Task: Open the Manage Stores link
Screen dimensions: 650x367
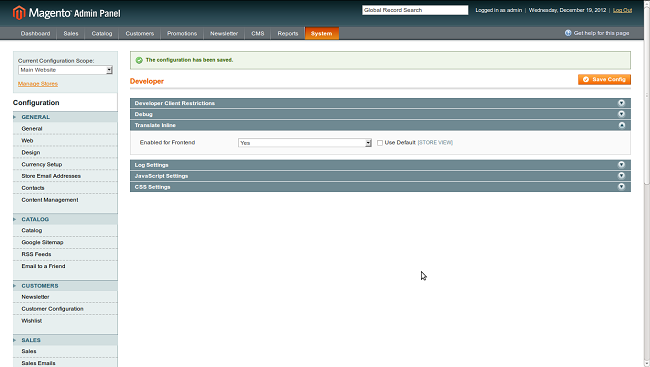Action: tap(38, 84)
